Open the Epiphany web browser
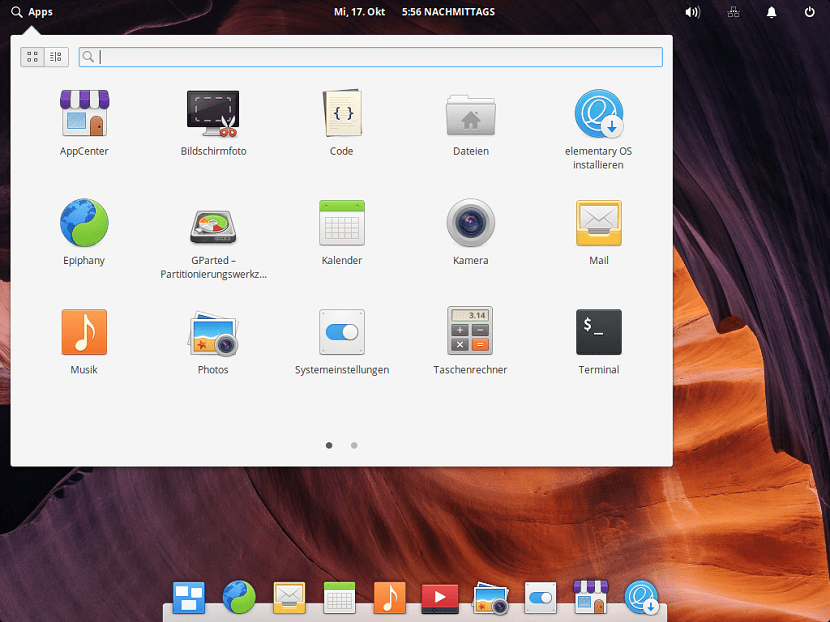 tap(84, 222)
